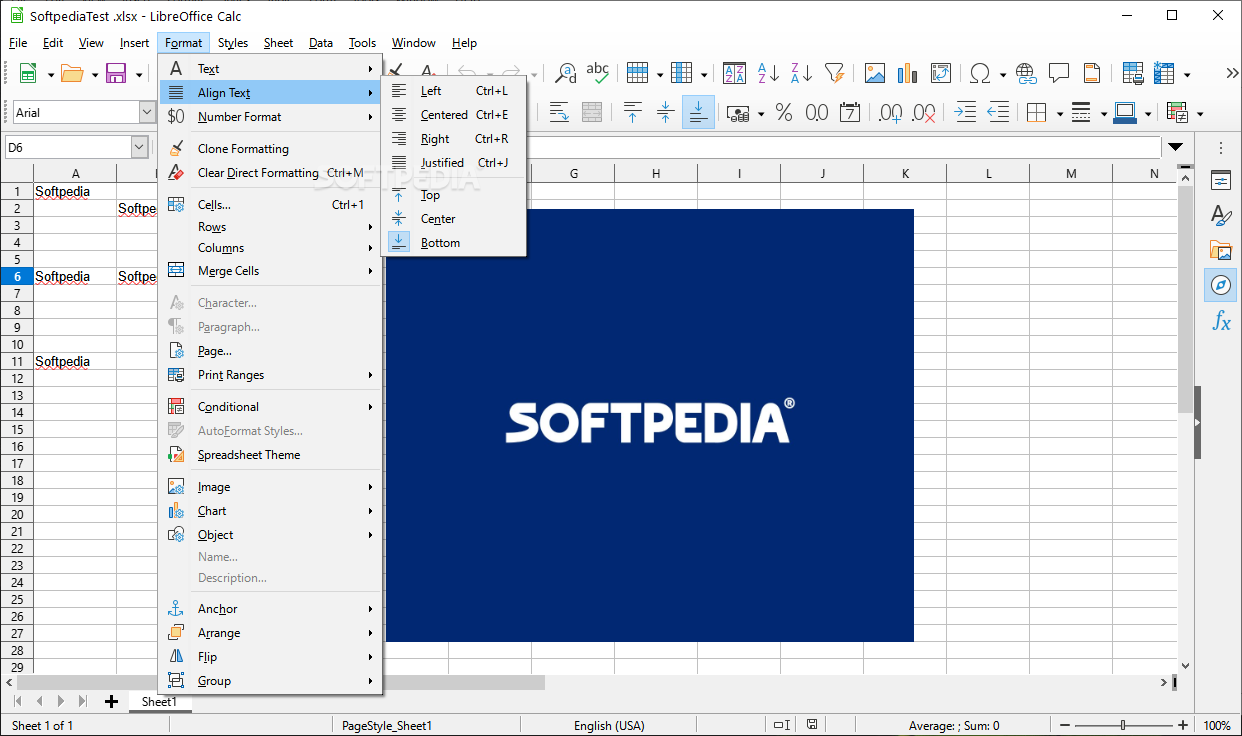
Task: Open the Name Box D6 dropdown arrow
Action: (x=139, y=148)
